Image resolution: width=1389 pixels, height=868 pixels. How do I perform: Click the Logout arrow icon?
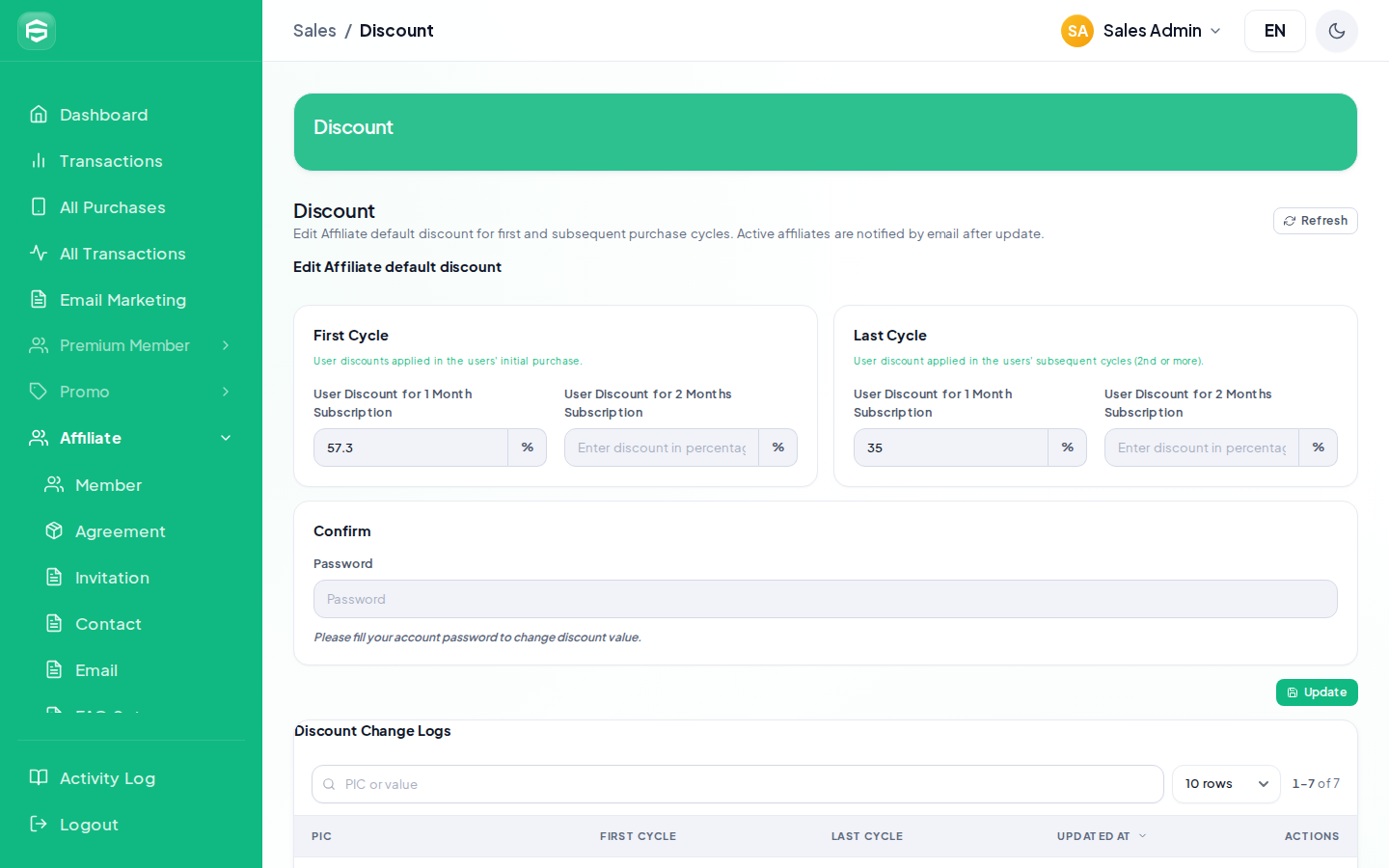(x=39, y=824)
